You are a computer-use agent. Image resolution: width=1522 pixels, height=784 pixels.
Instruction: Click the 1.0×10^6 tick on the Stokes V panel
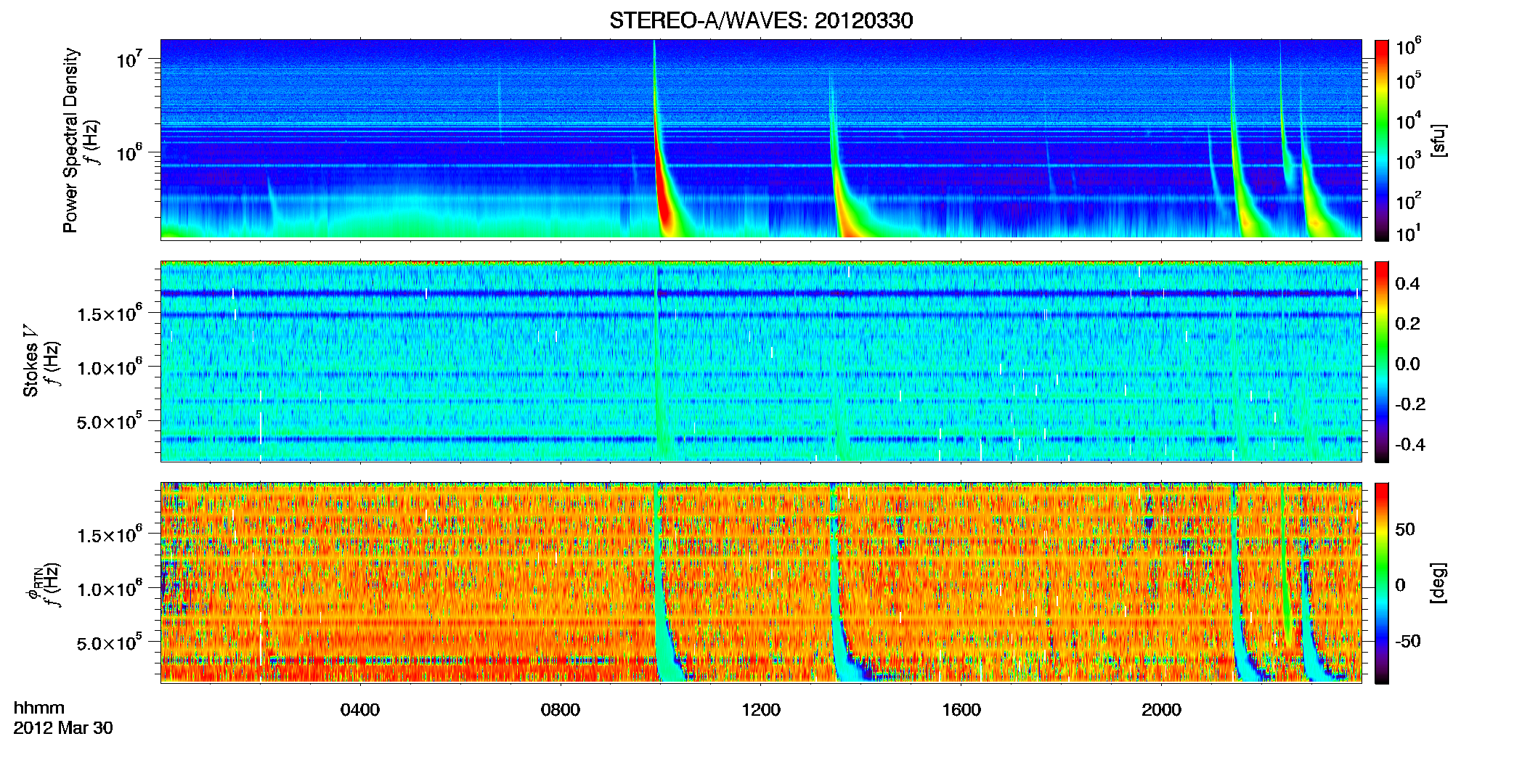tap(110, 367)
